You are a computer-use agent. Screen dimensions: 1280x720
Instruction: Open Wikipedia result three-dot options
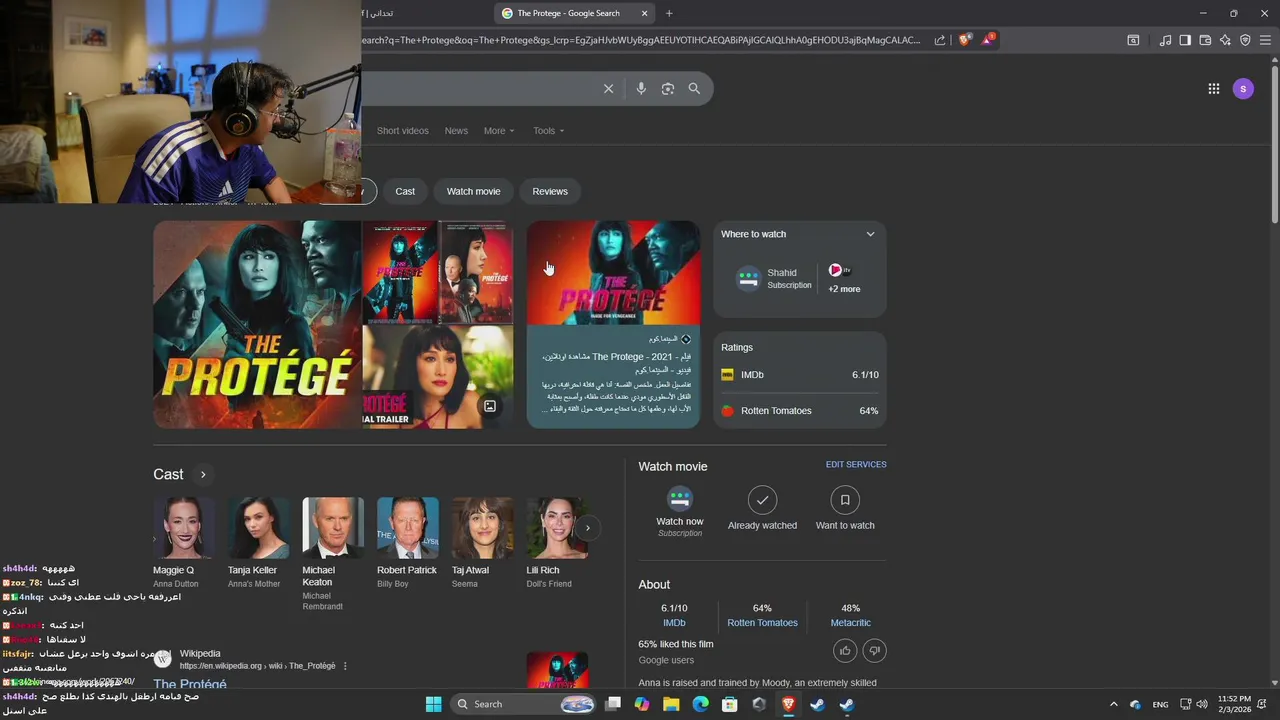(x=345, y=666)
